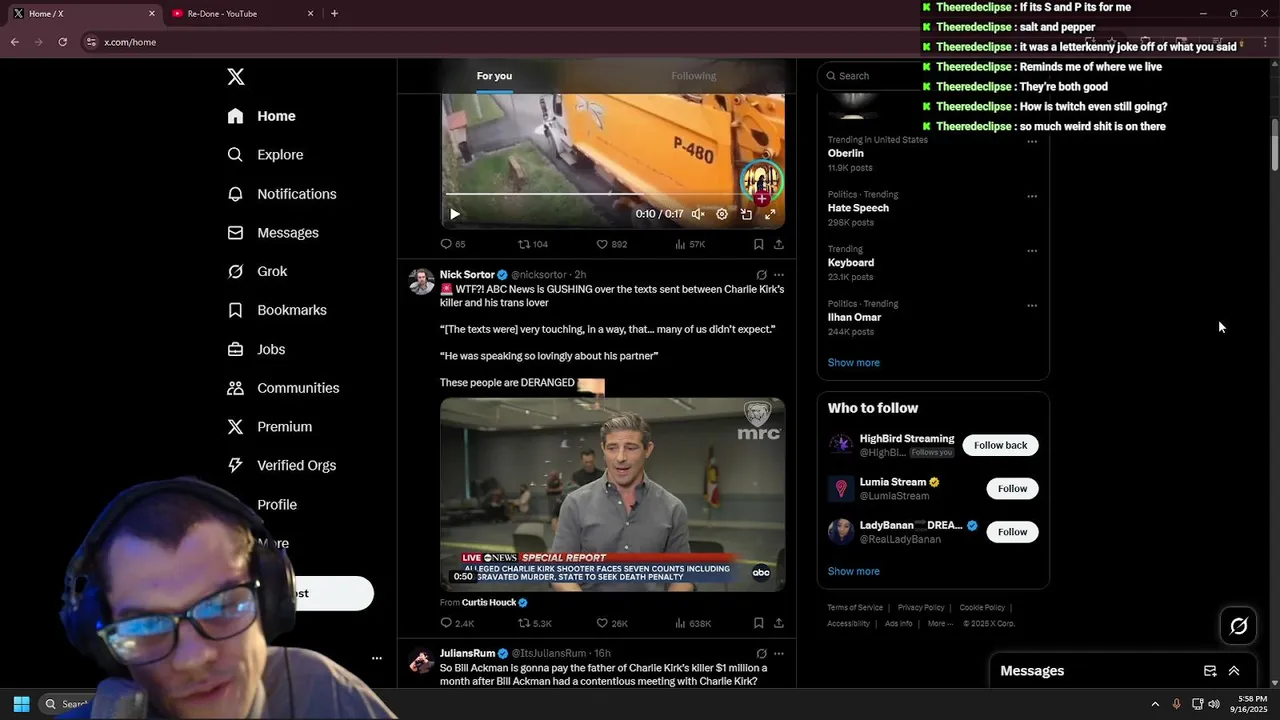Open a new browser tab
Image resolution: width=1280 pixels, height=720 pixels.
(334, 13)
